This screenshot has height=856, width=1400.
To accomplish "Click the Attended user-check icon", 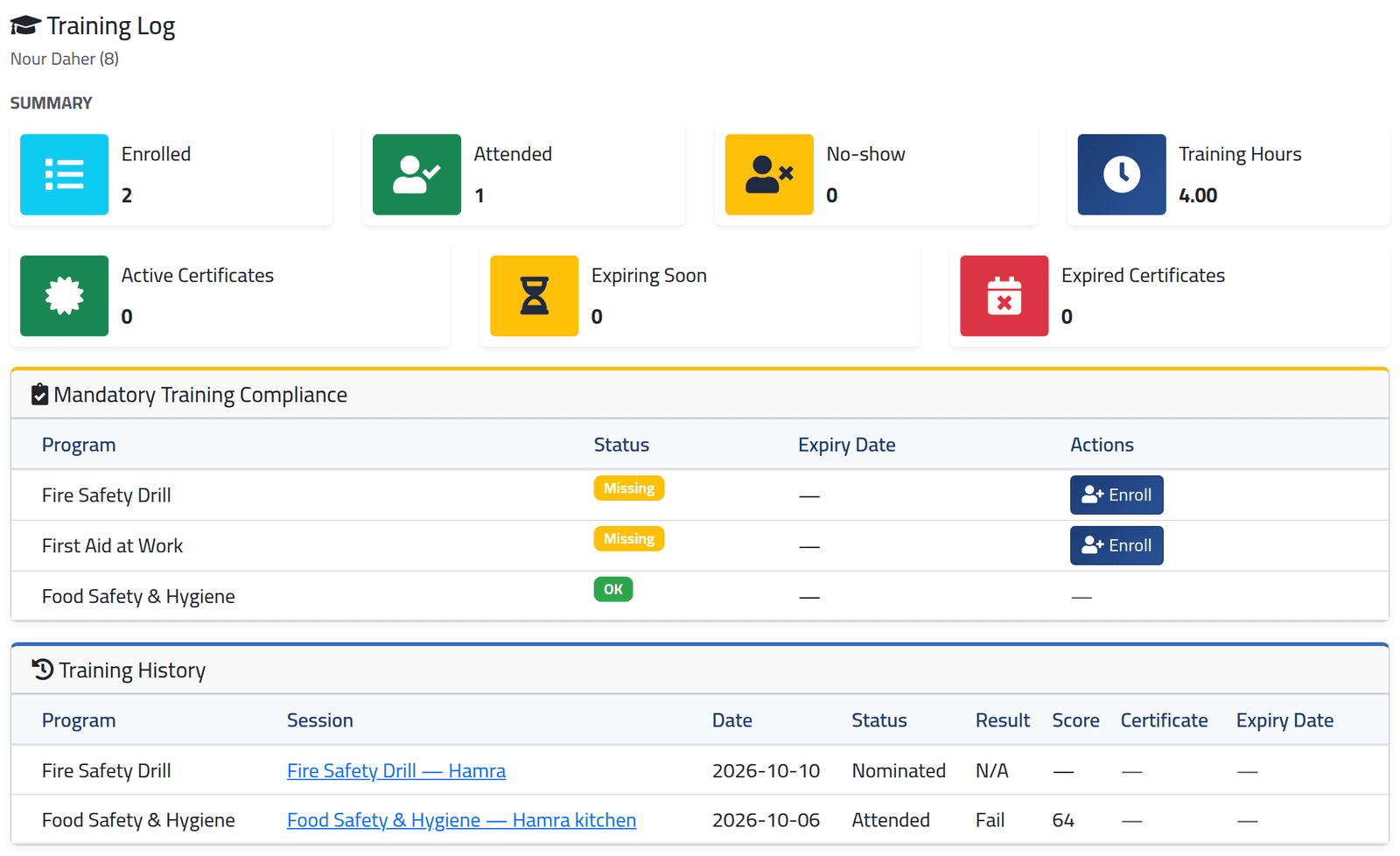I will tap(416, 174).
